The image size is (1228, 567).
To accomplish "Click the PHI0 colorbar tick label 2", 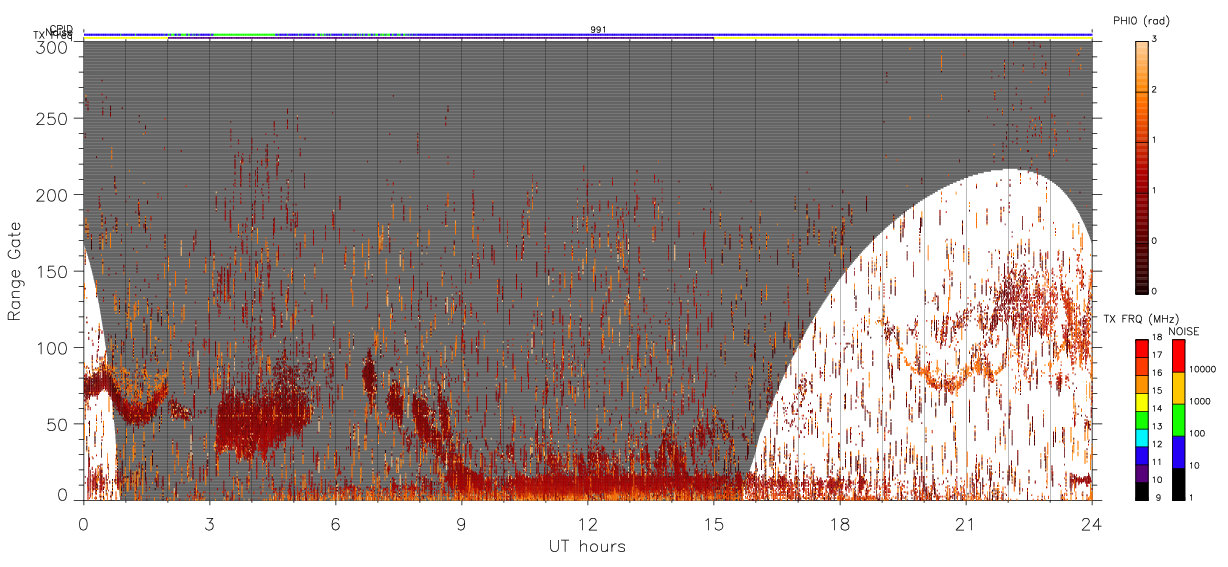I will 1153,91.
